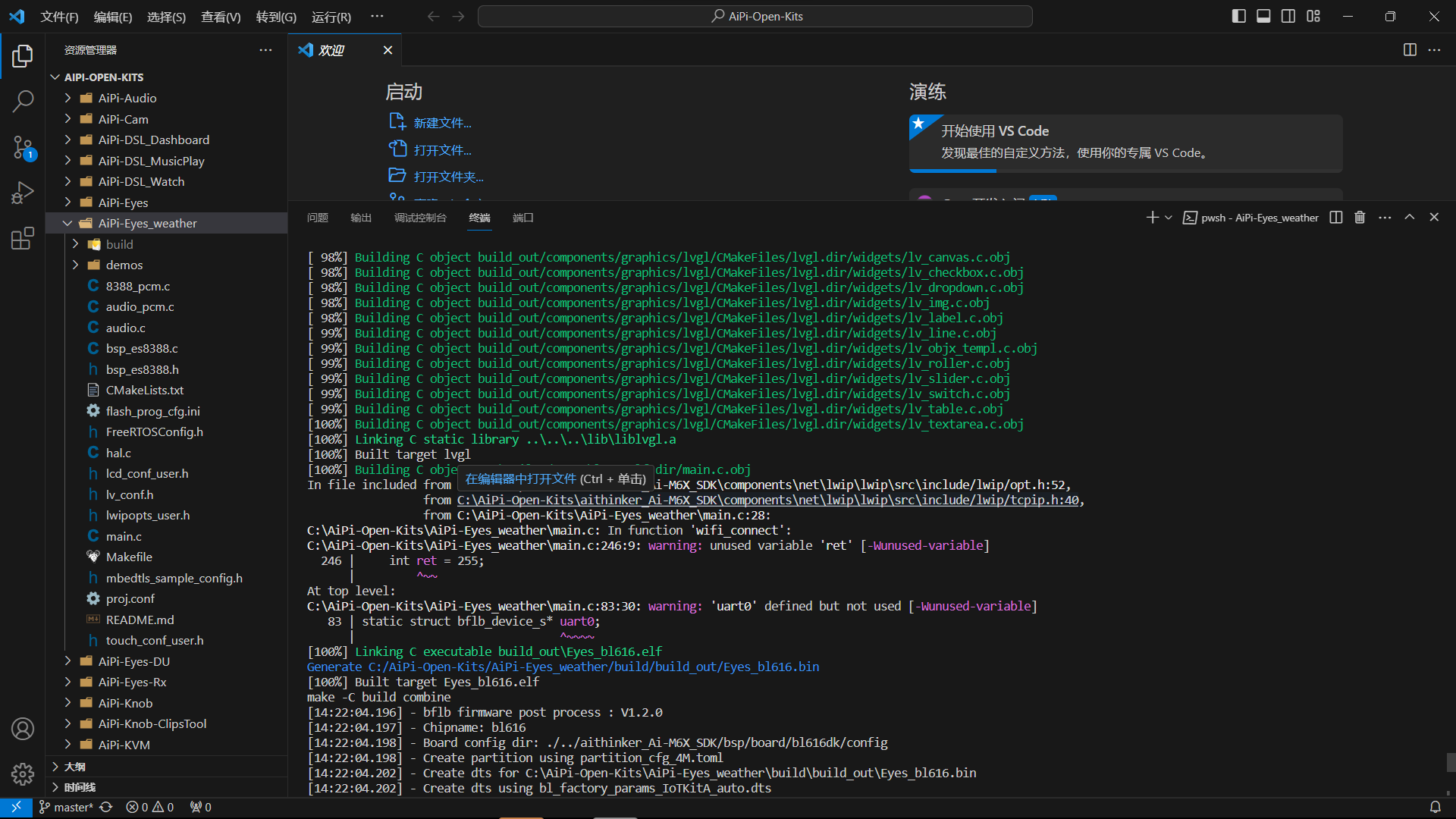Screen dimensions: 1456x819
Task: Open Customize Layout icon in title bar
Action: click(x=1313, y=16)
